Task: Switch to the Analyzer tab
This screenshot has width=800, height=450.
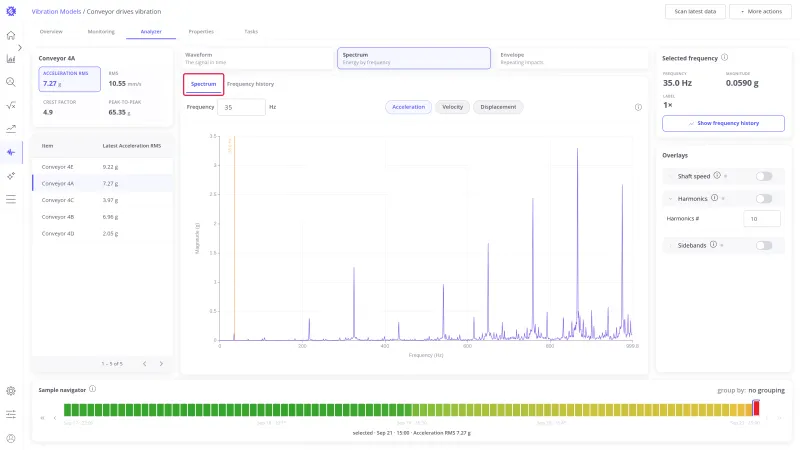Action: pos(151,32)
